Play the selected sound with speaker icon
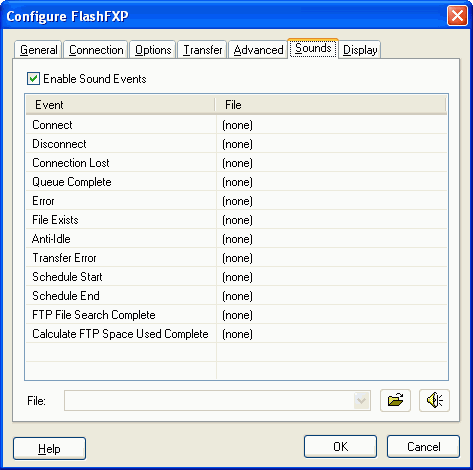 click(434, 400)
